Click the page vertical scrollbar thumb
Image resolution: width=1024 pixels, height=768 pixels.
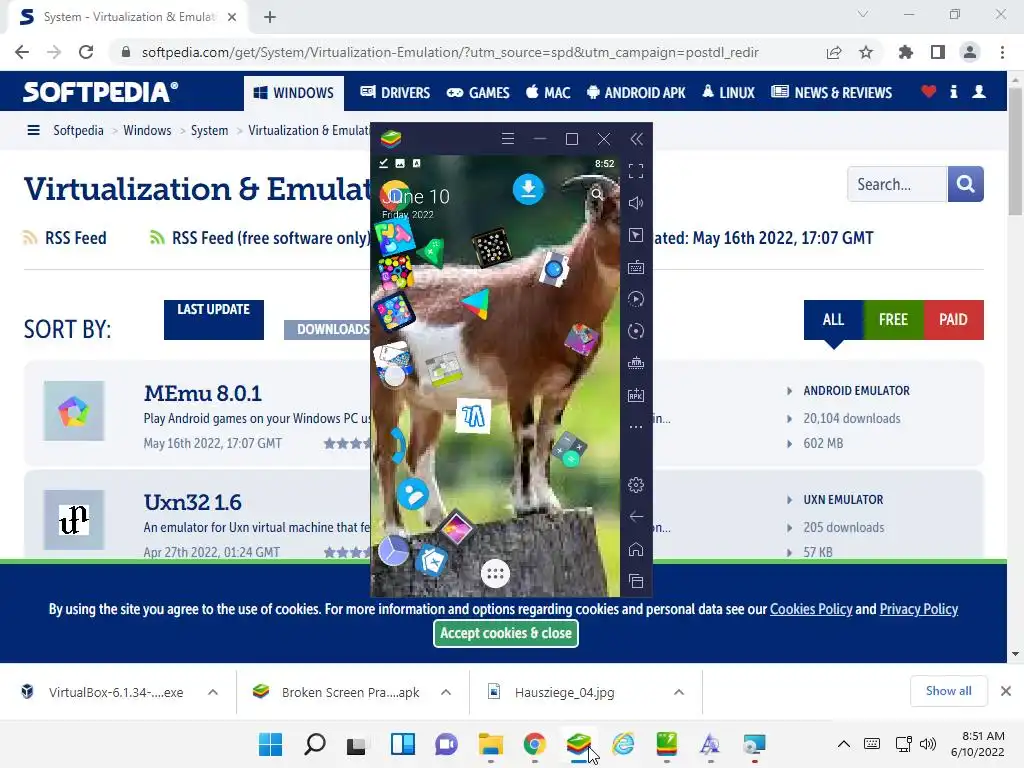[x=1015, y=151]
